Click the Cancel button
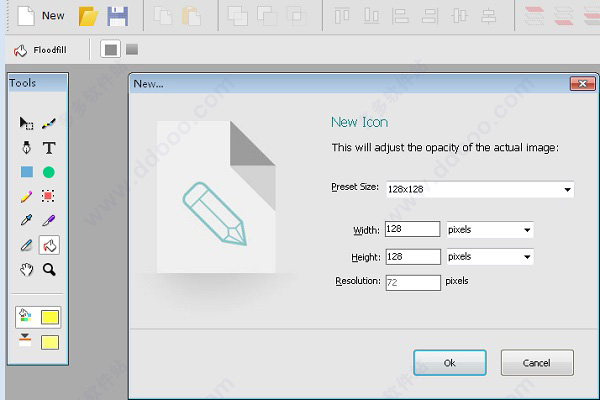 point(537,362)
